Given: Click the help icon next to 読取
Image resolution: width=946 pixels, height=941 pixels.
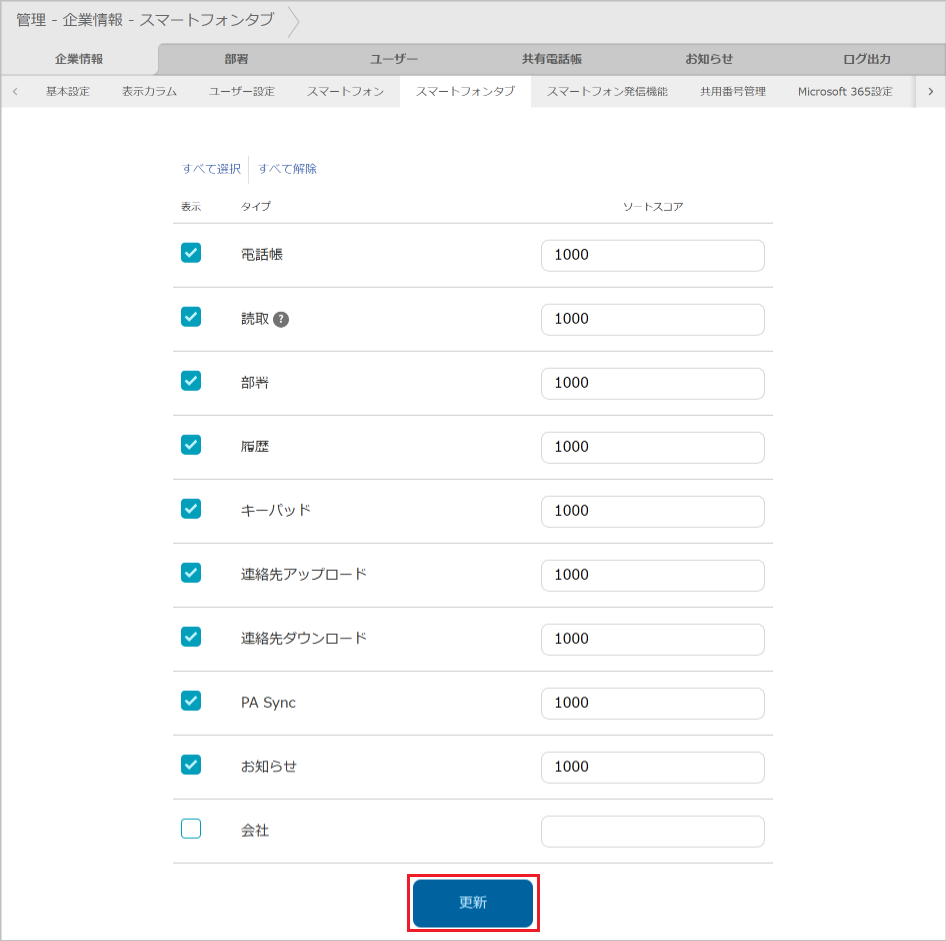Looking at the screenshot, I should click(x=279, y=319).
